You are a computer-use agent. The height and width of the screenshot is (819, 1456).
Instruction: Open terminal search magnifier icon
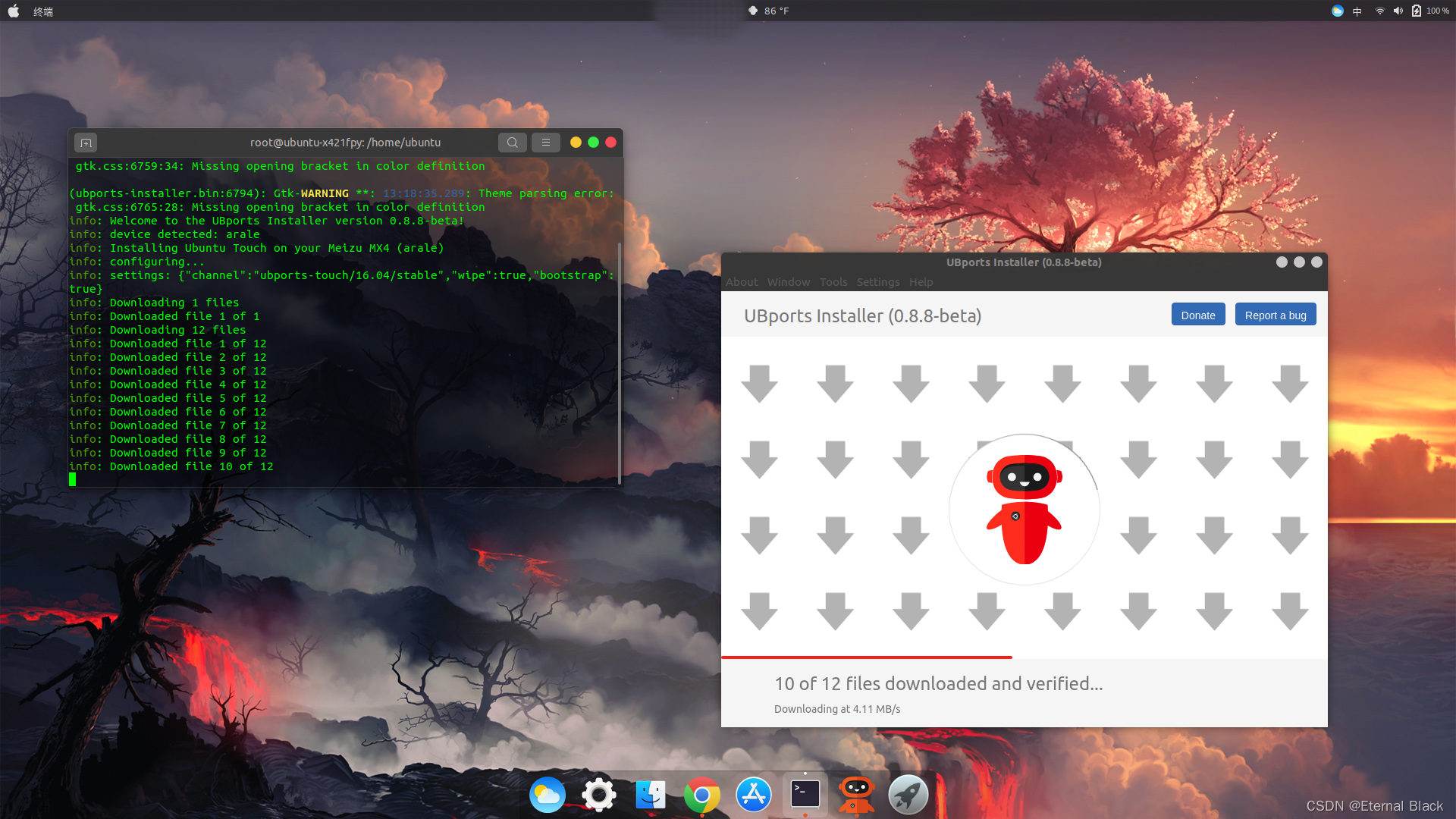[x=513, y=143]
